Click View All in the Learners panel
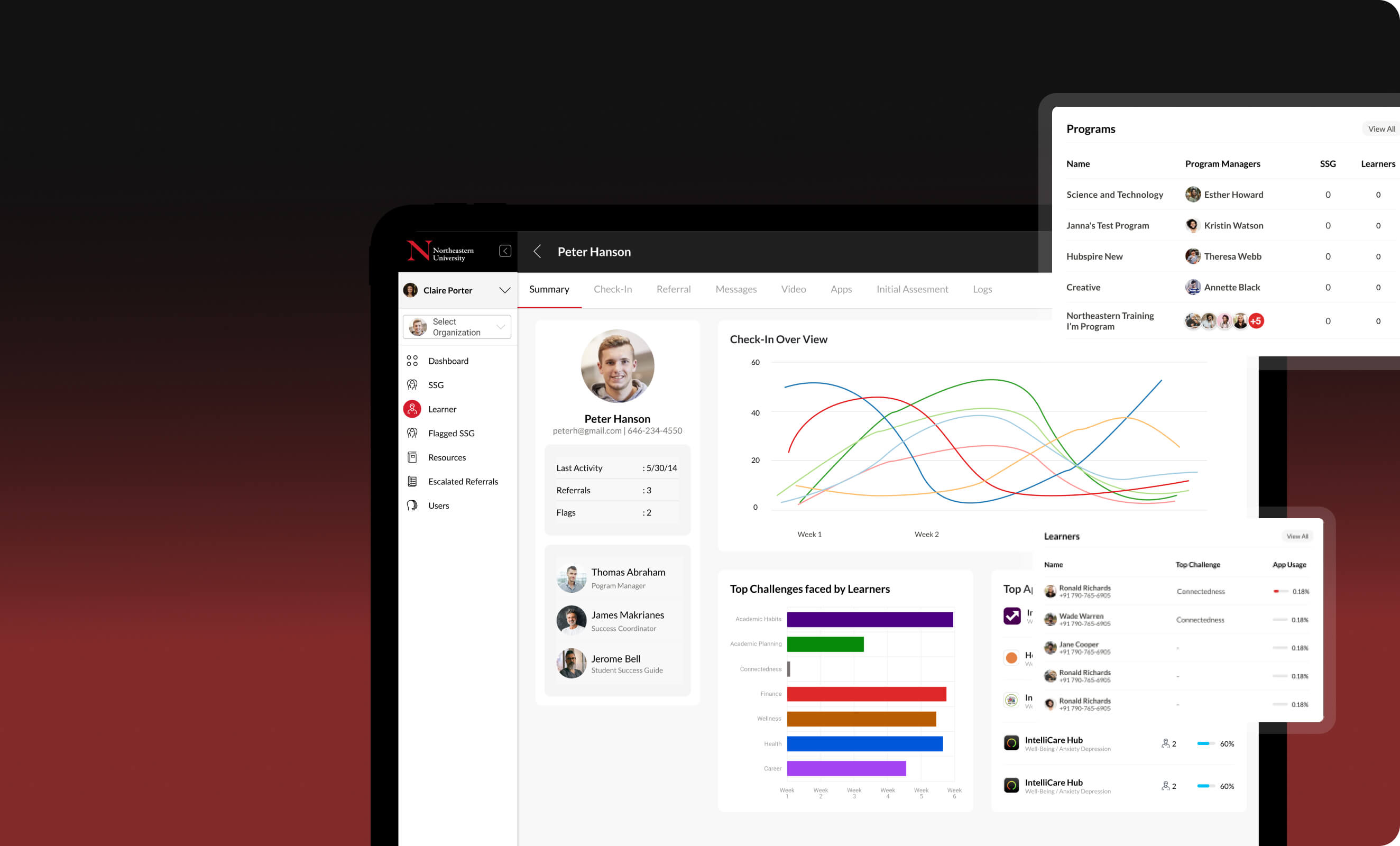Viewport: 1400px width, 846px height. coord(1298,536)
